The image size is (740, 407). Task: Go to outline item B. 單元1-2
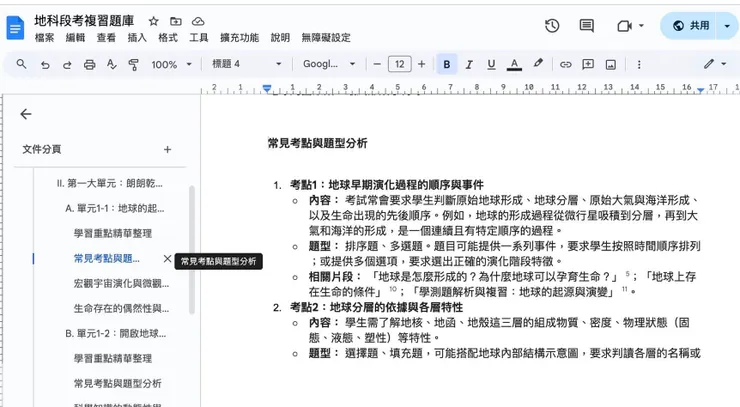(116, 333)
